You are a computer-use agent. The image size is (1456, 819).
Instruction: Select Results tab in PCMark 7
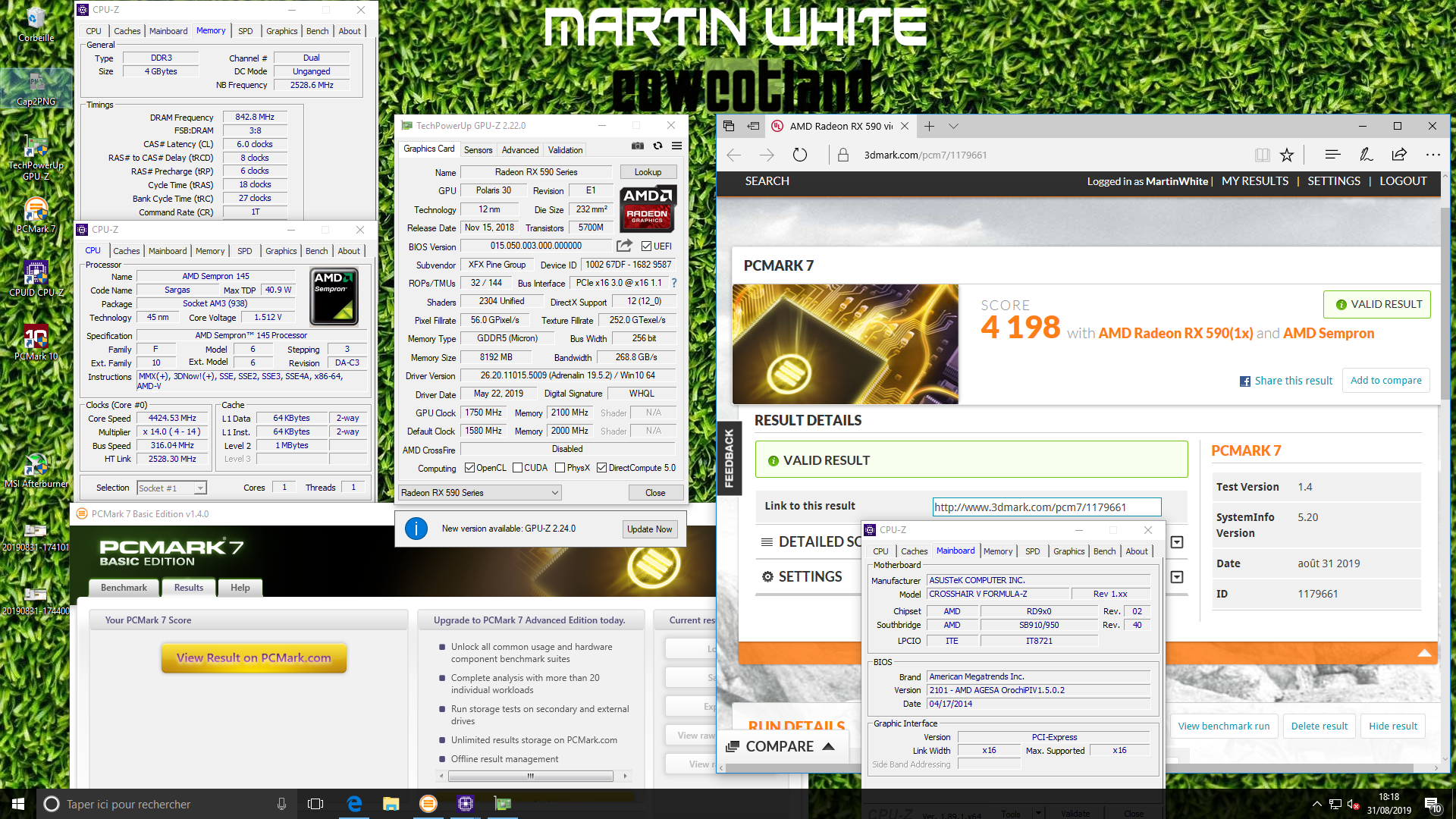click(x=189, y=588)
